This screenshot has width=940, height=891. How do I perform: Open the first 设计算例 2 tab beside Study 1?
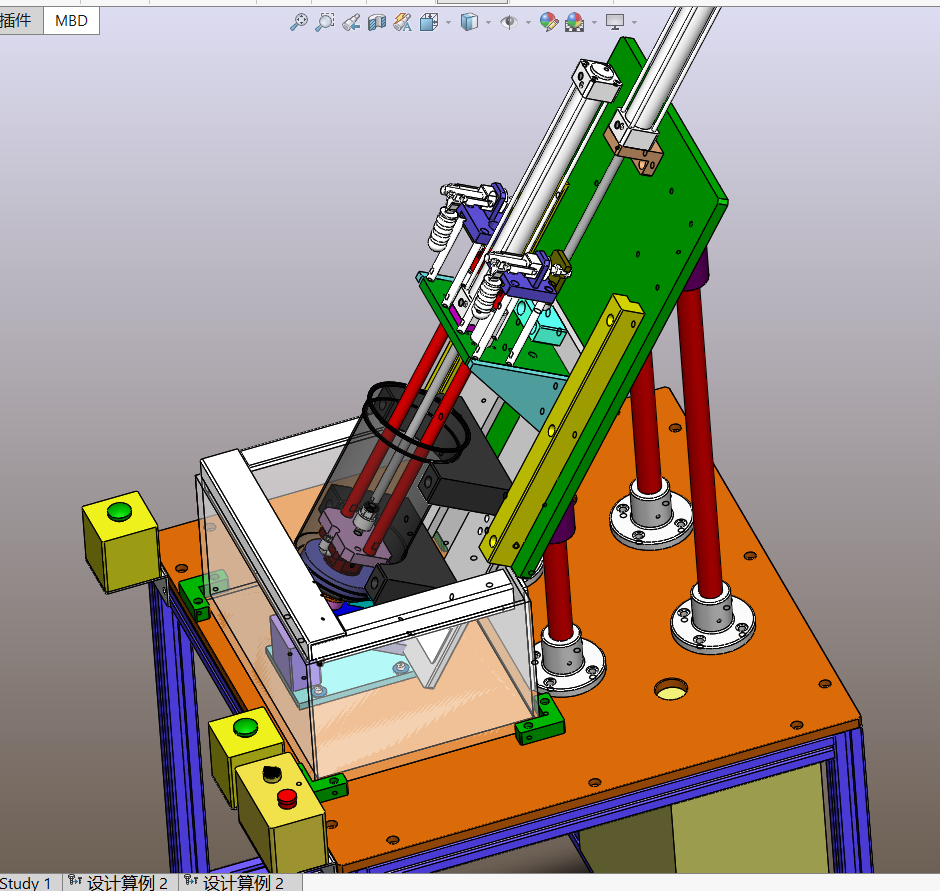click(x=118, y=883)
